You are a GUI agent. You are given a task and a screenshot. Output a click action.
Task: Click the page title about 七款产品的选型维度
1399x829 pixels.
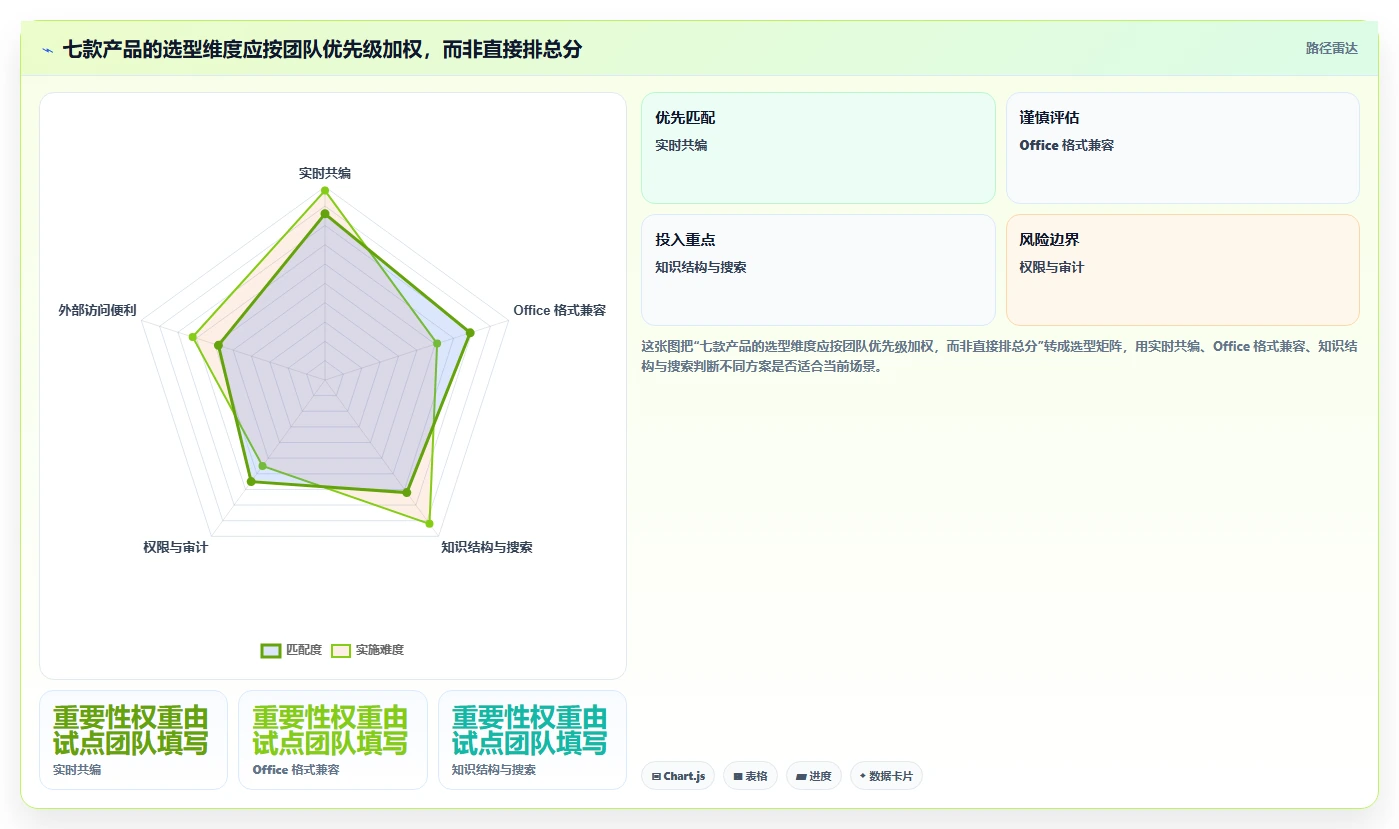point(322,49)
